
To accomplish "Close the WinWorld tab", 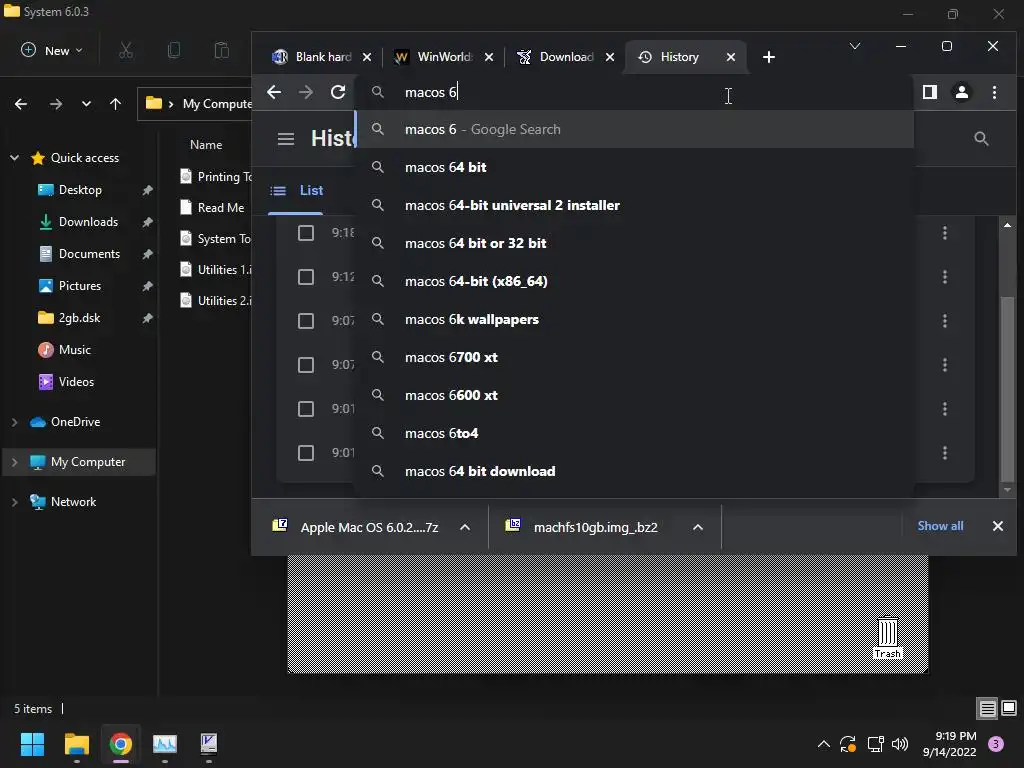I will 488,57.
